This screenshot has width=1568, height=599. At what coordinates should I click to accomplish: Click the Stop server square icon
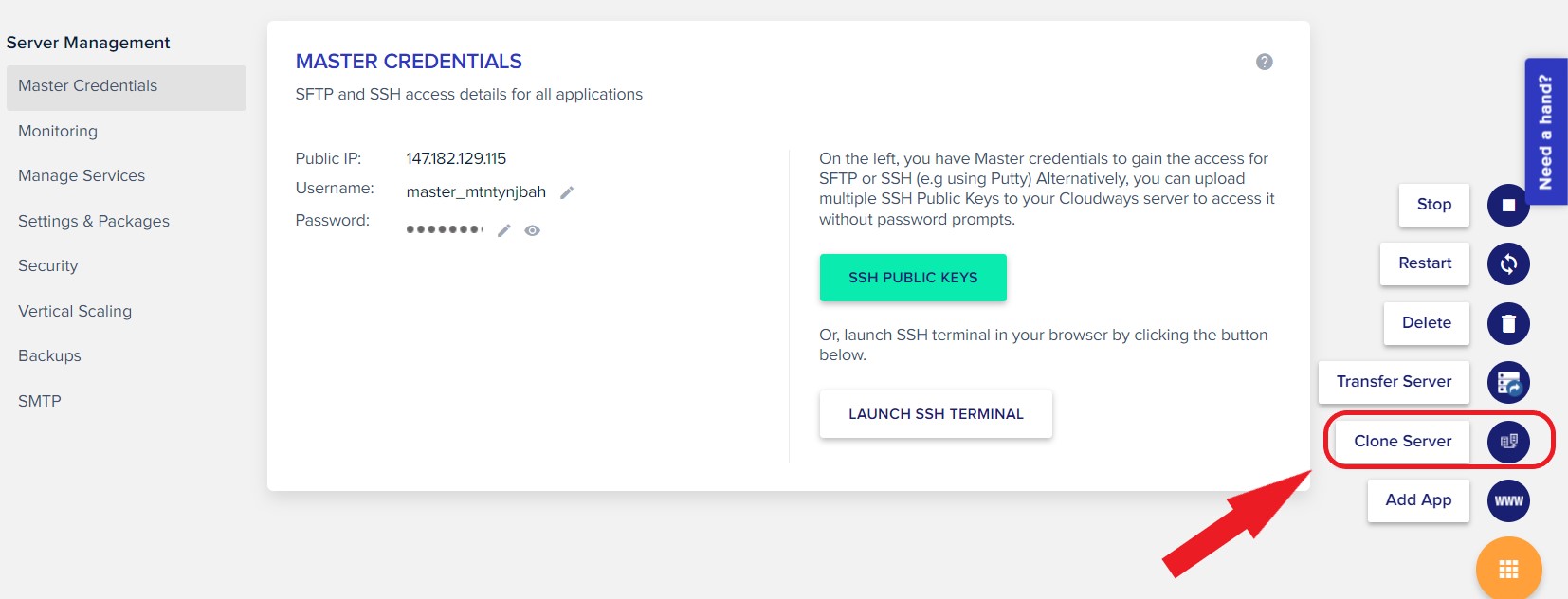tap(1508, 205)
